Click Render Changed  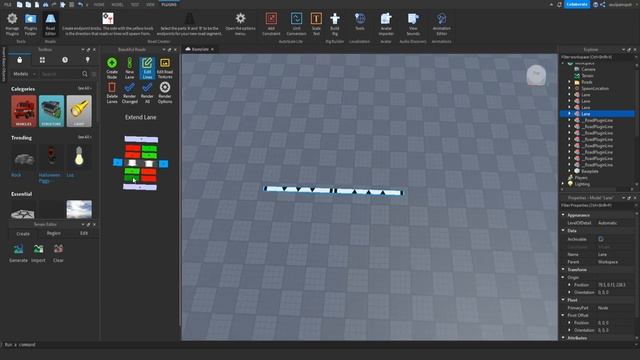(x=129, y=93)
